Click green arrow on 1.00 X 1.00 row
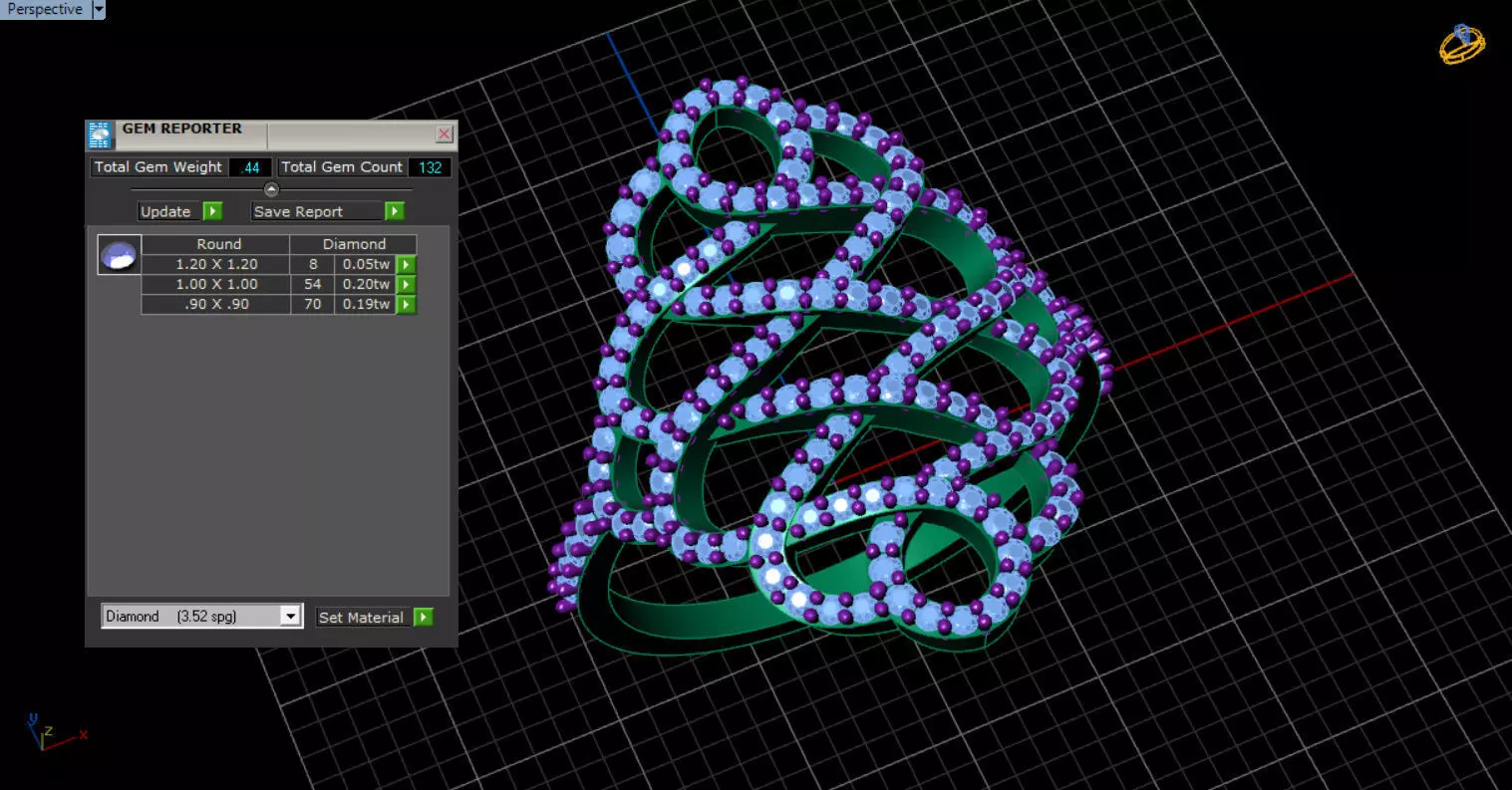Image resolution: width=1512 pixels, height=790 pixels. click(x=406, y=284)
